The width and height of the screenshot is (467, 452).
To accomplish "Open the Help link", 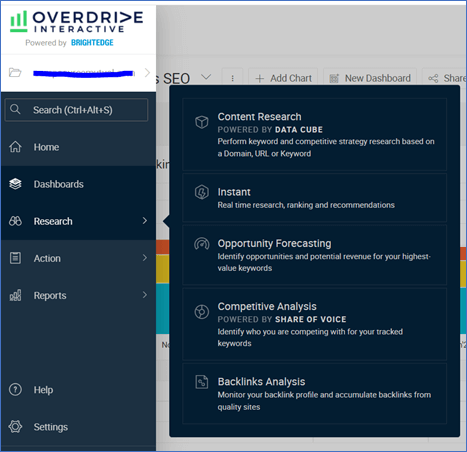I will click(43, 390).
